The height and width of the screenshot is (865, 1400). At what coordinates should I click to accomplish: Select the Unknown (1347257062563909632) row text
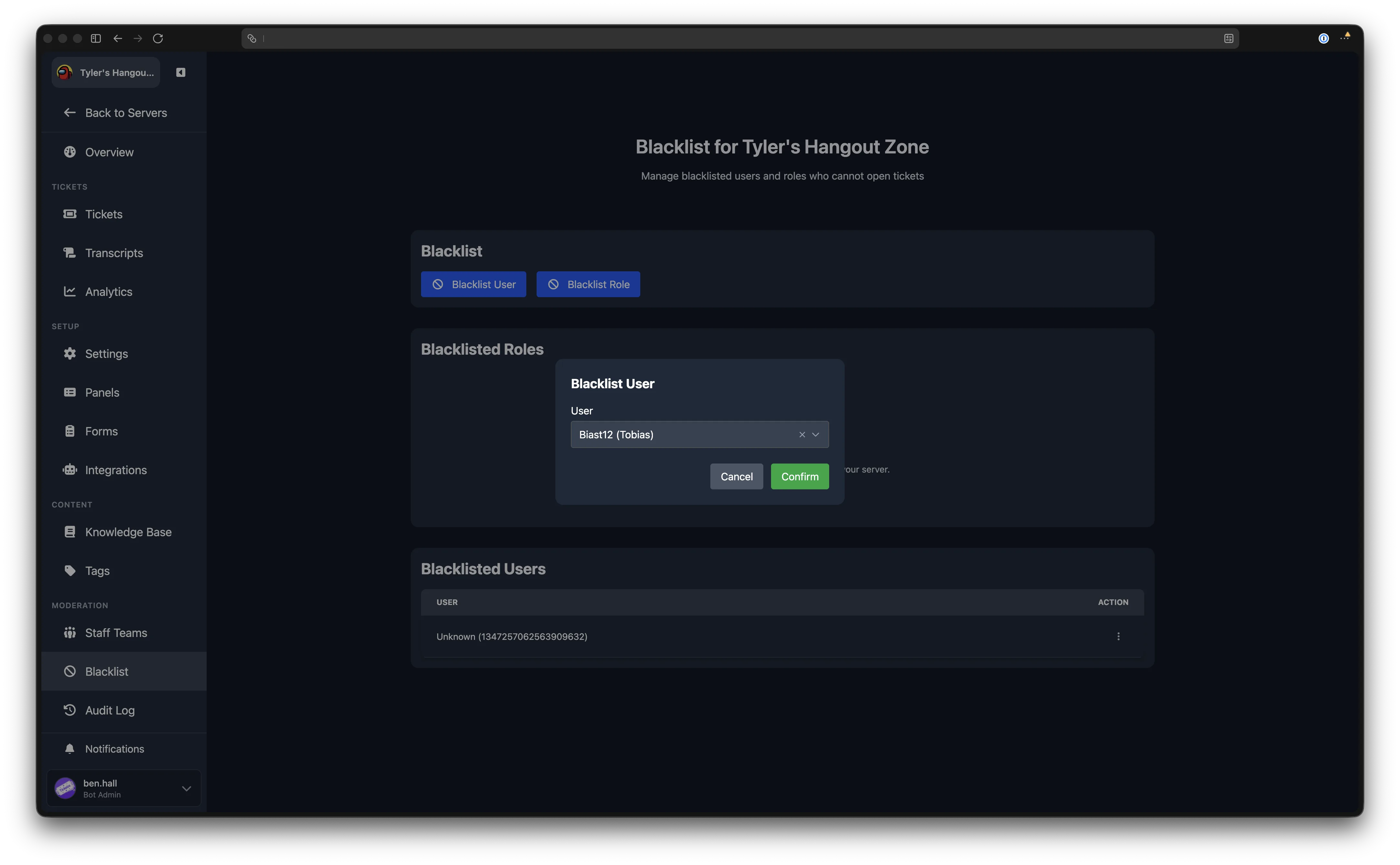pyautogui.click(x=512, y=637)
